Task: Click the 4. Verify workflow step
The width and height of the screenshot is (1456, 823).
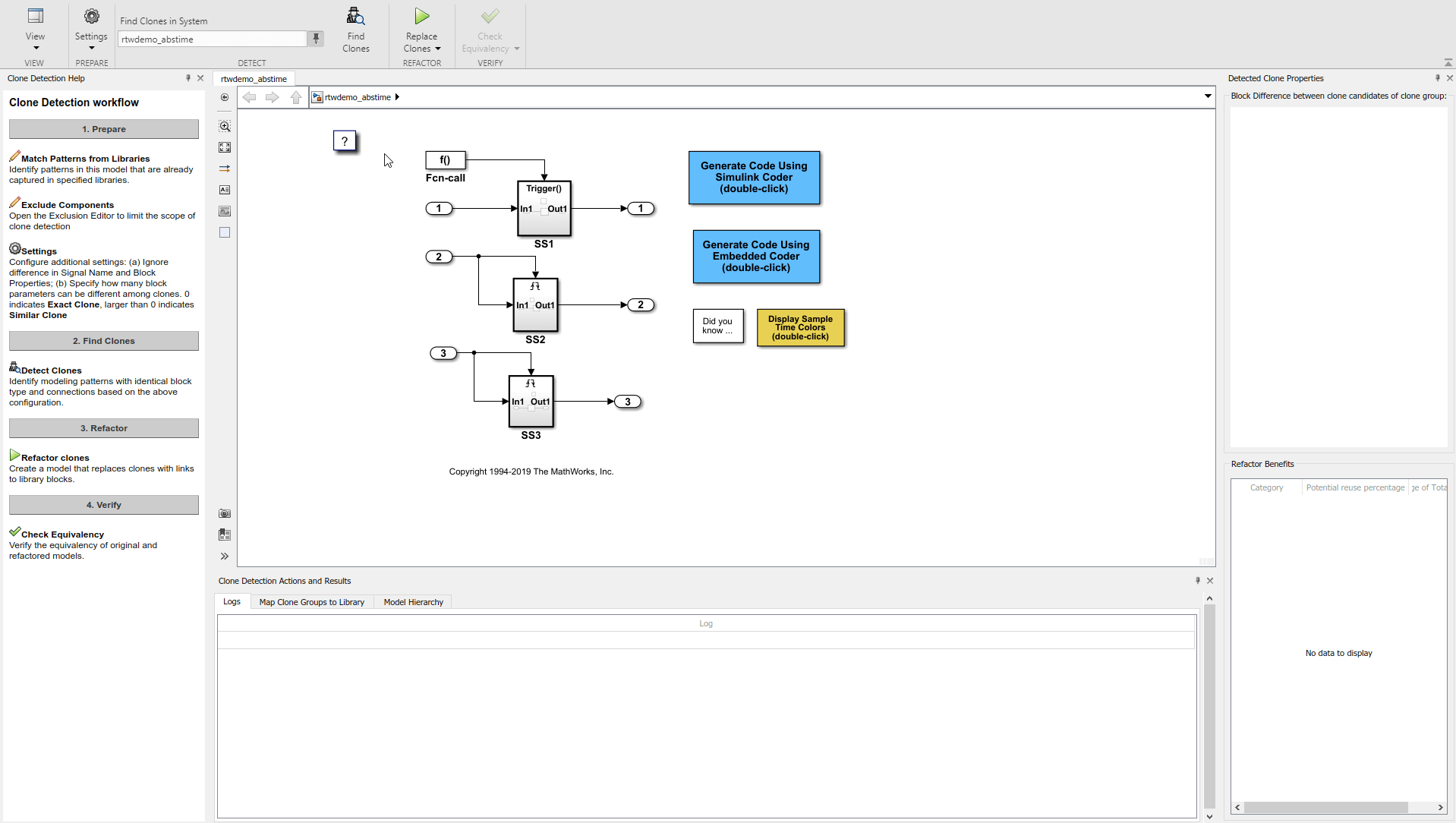Action: [x=104, y=505]
